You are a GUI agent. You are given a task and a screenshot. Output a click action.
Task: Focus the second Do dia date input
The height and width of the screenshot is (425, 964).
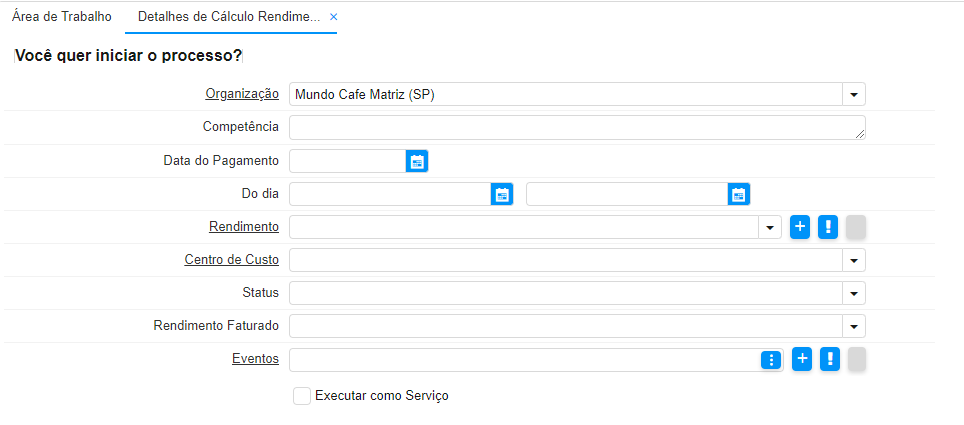coord(627,194)
